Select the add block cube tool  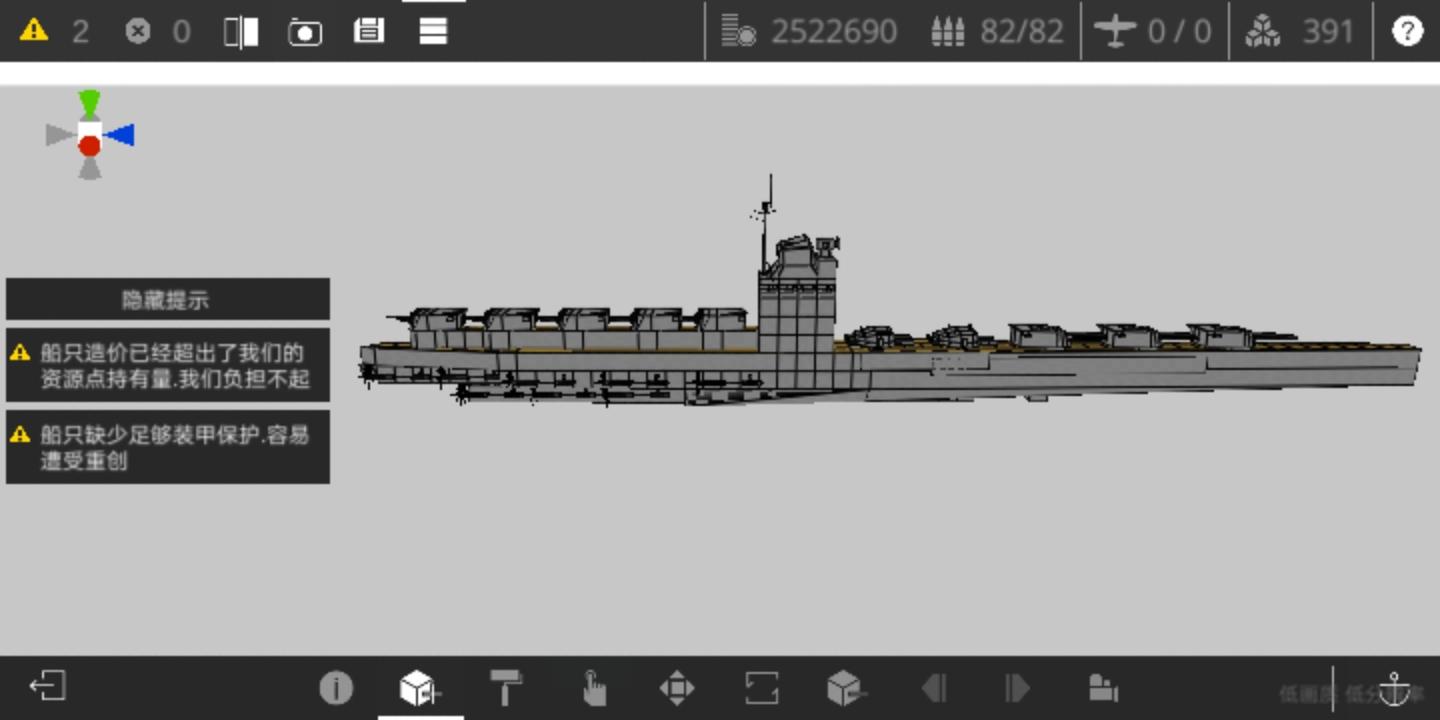point(420,688)
